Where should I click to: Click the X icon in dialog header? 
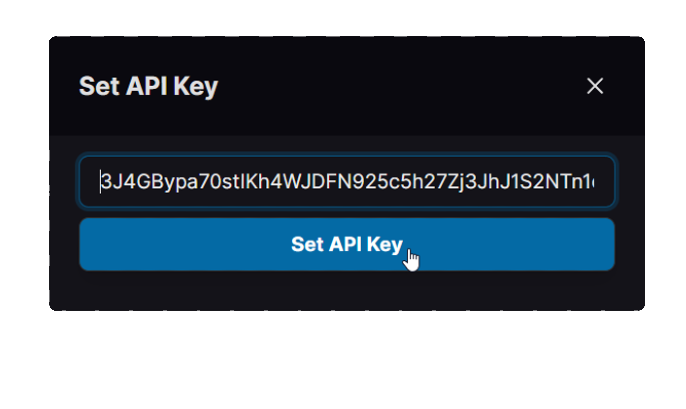coord(595,86)
